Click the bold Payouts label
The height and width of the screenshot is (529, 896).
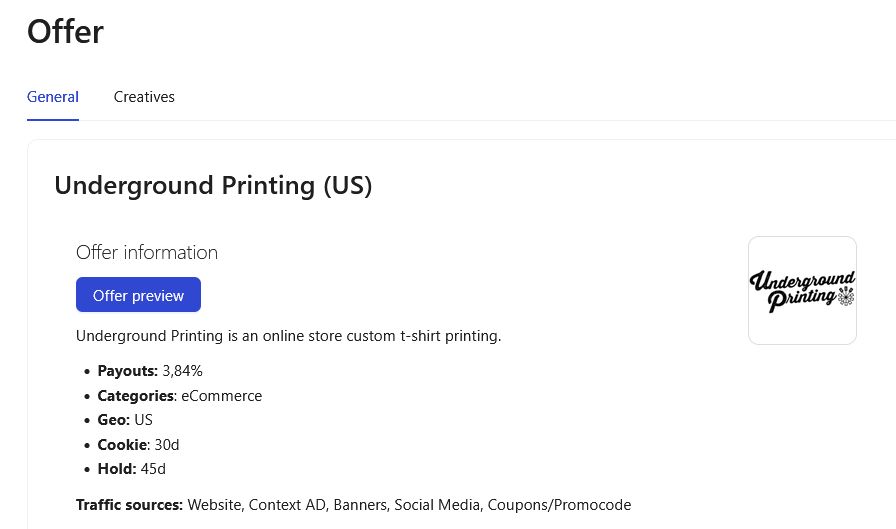(x=127, y=371)
